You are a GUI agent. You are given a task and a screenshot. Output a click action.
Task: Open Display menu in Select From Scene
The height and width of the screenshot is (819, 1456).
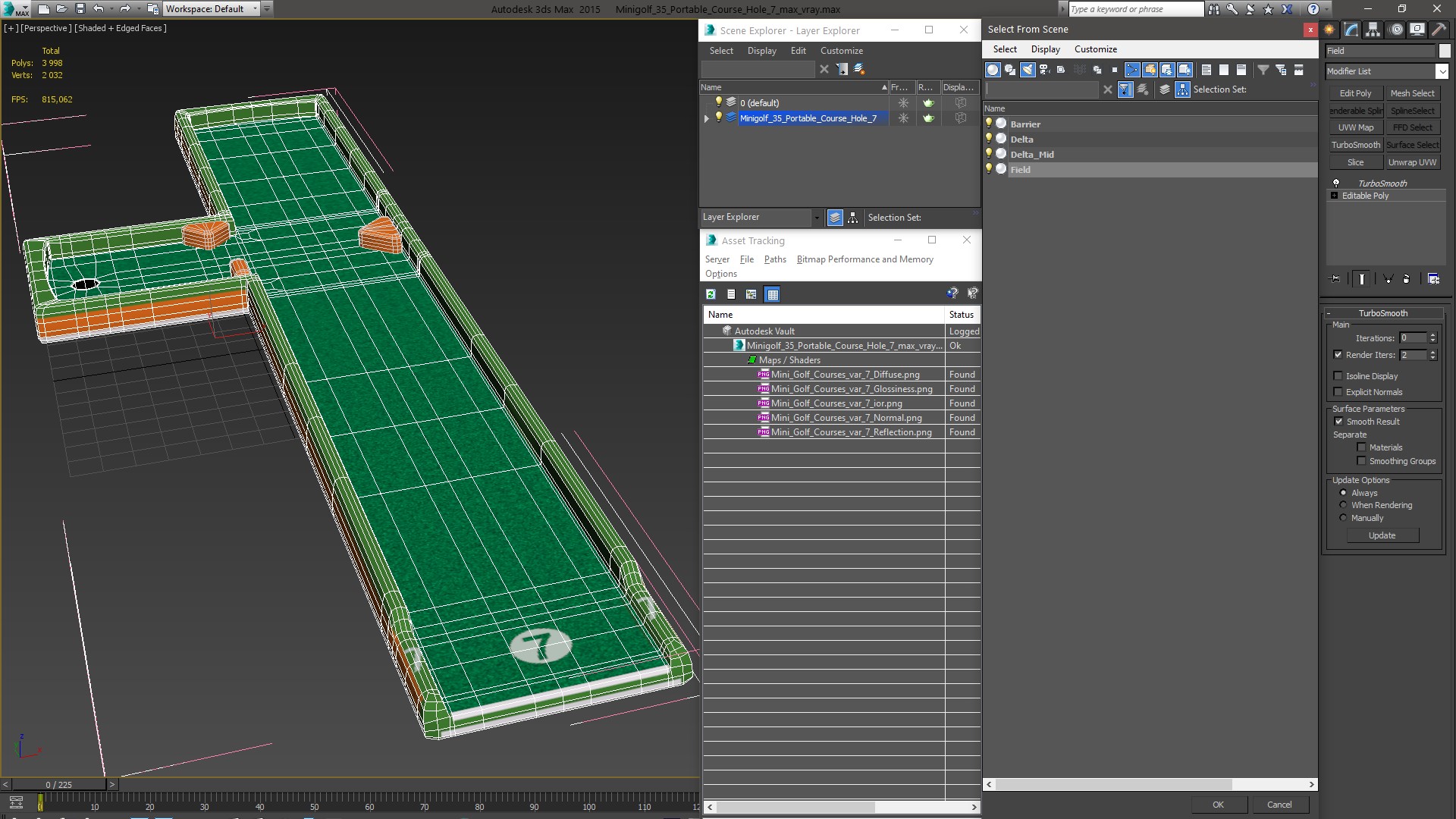(1045, 49)
